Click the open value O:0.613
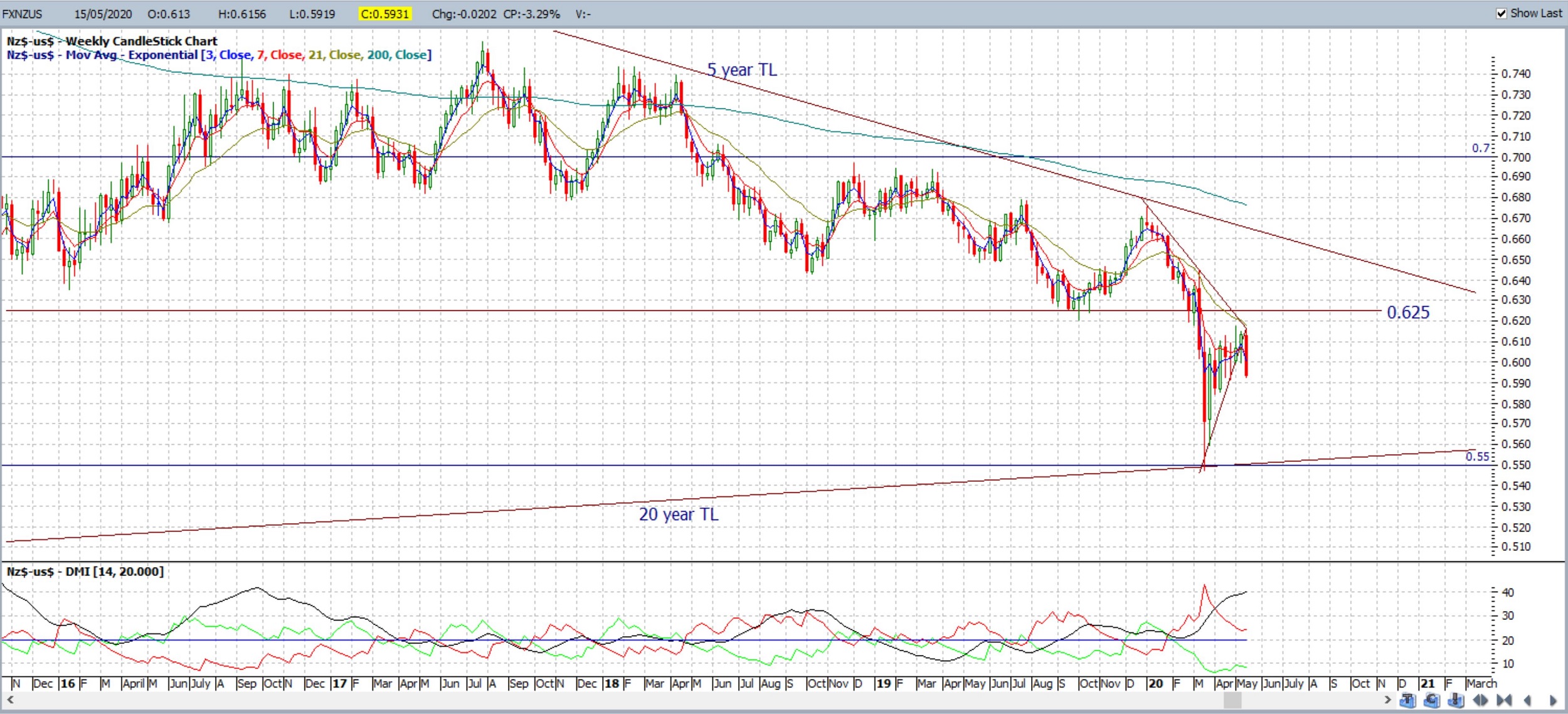 click(x=169, y=14)
